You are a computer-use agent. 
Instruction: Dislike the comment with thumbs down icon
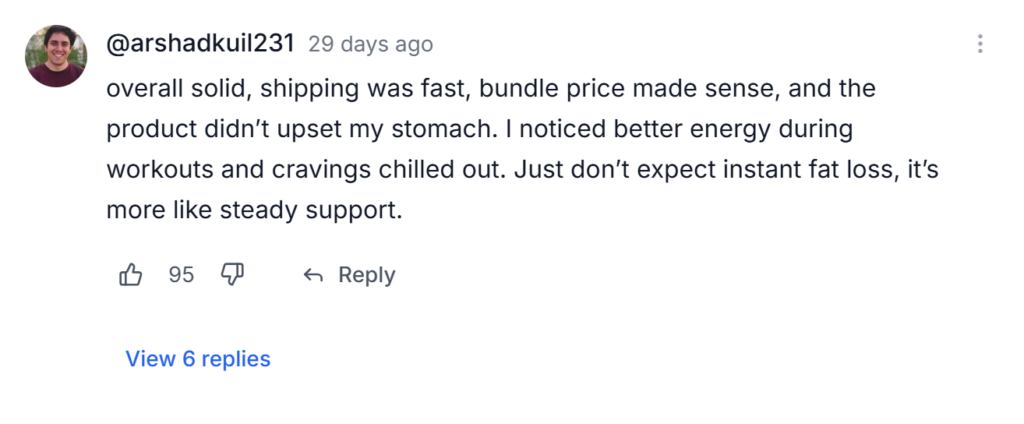[232, 275]
